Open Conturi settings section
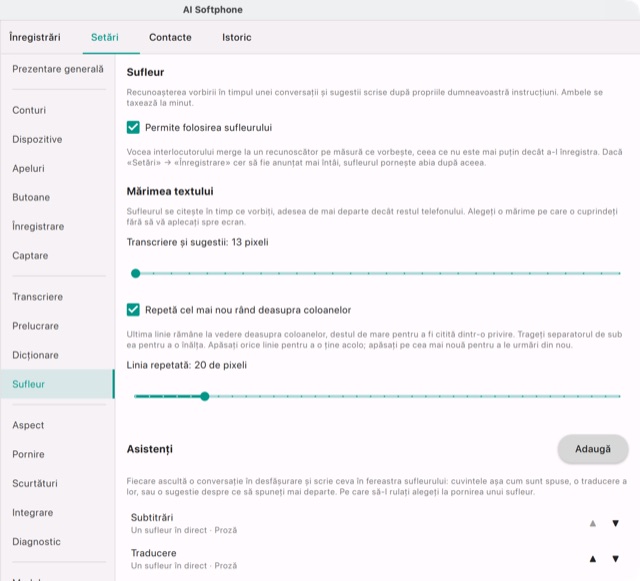 pyautogui.click(x=58, y=110)
